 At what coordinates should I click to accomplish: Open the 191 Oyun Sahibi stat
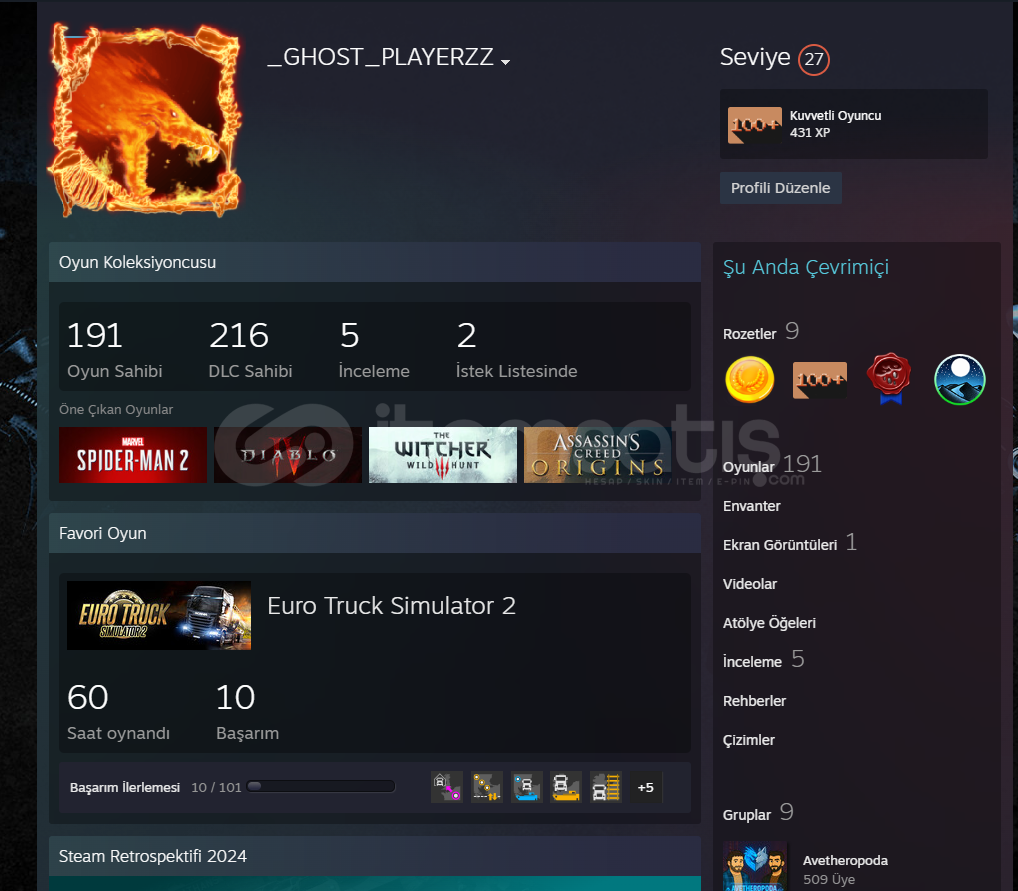(114, 349)
